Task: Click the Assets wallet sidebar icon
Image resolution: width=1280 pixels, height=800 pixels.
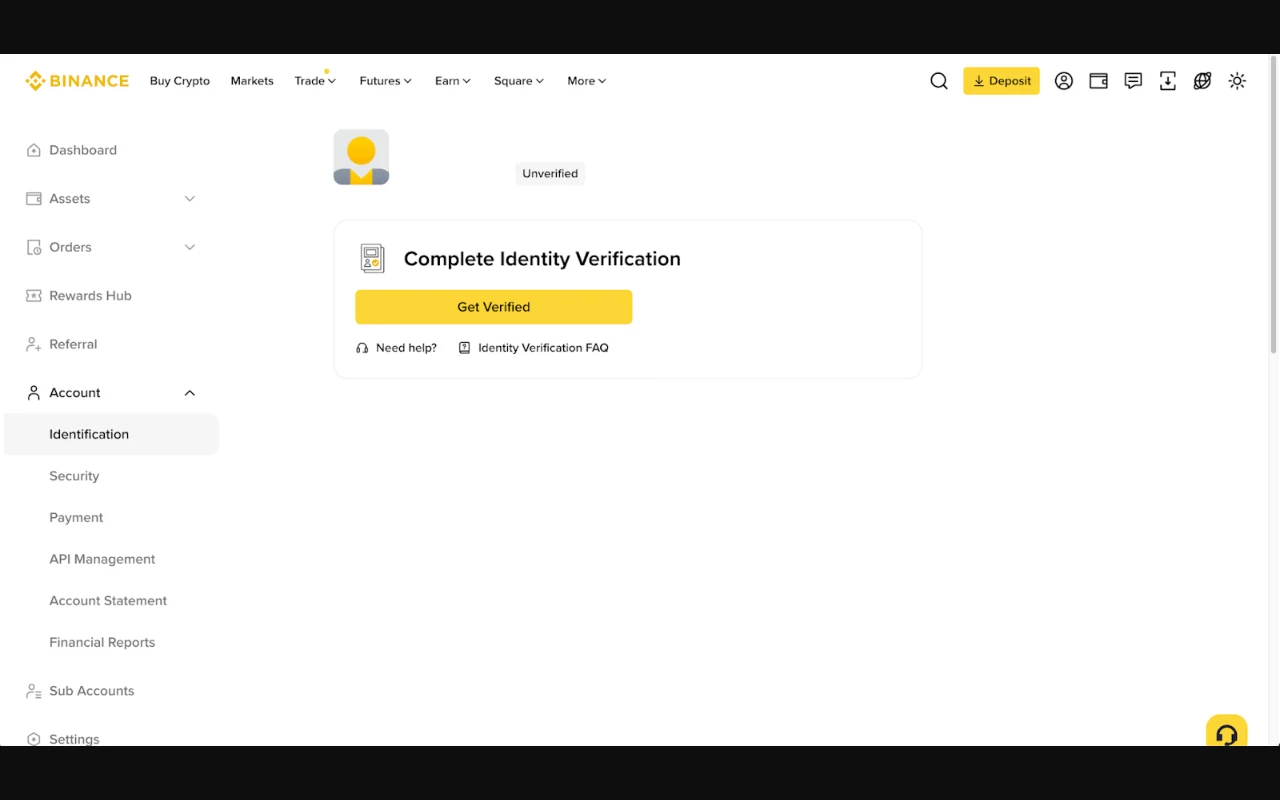Action: tap(33, 199)
